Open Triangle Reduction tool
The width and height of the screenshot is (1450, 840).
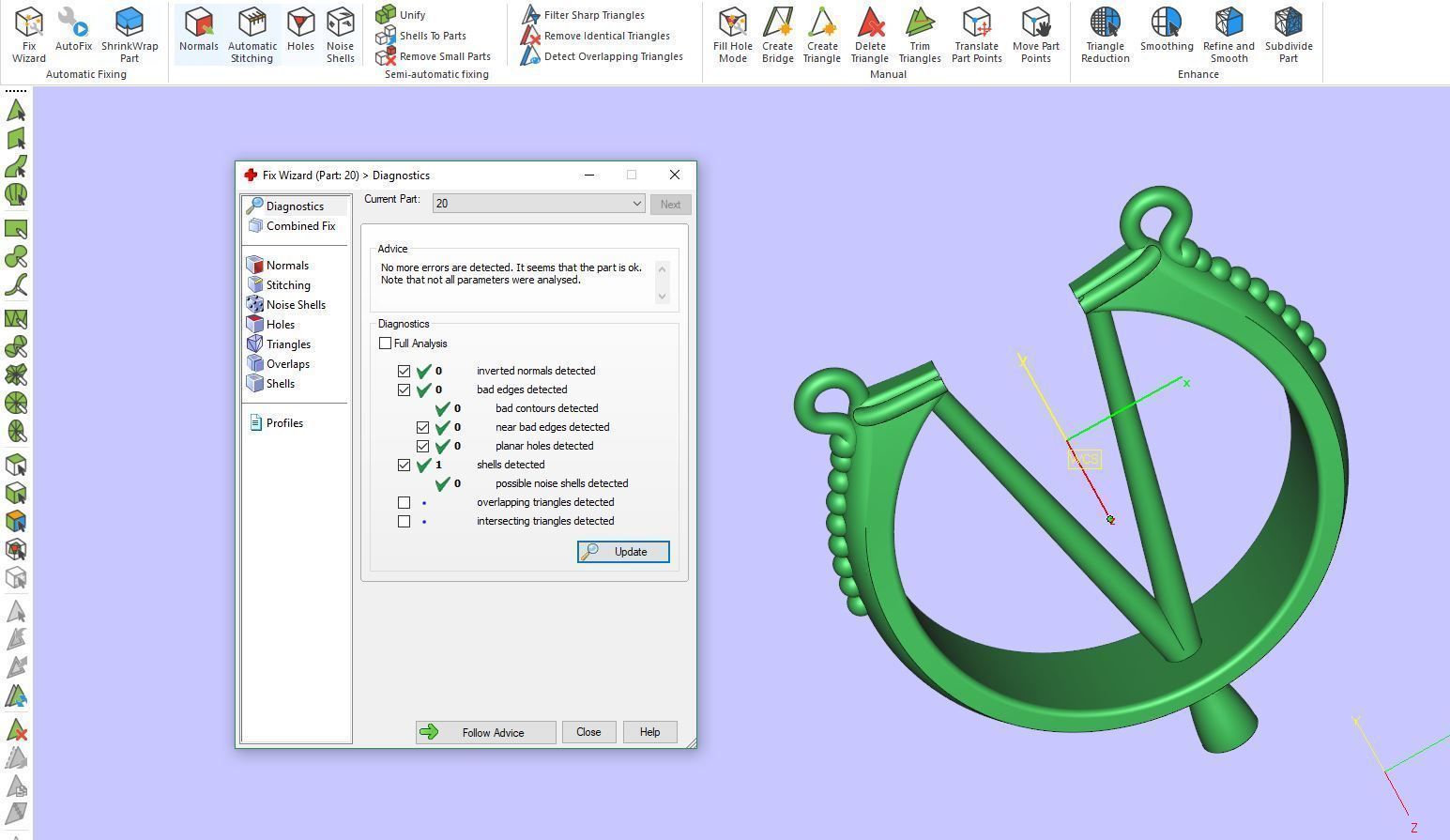pyautogui.click(x=1105, y=35)
